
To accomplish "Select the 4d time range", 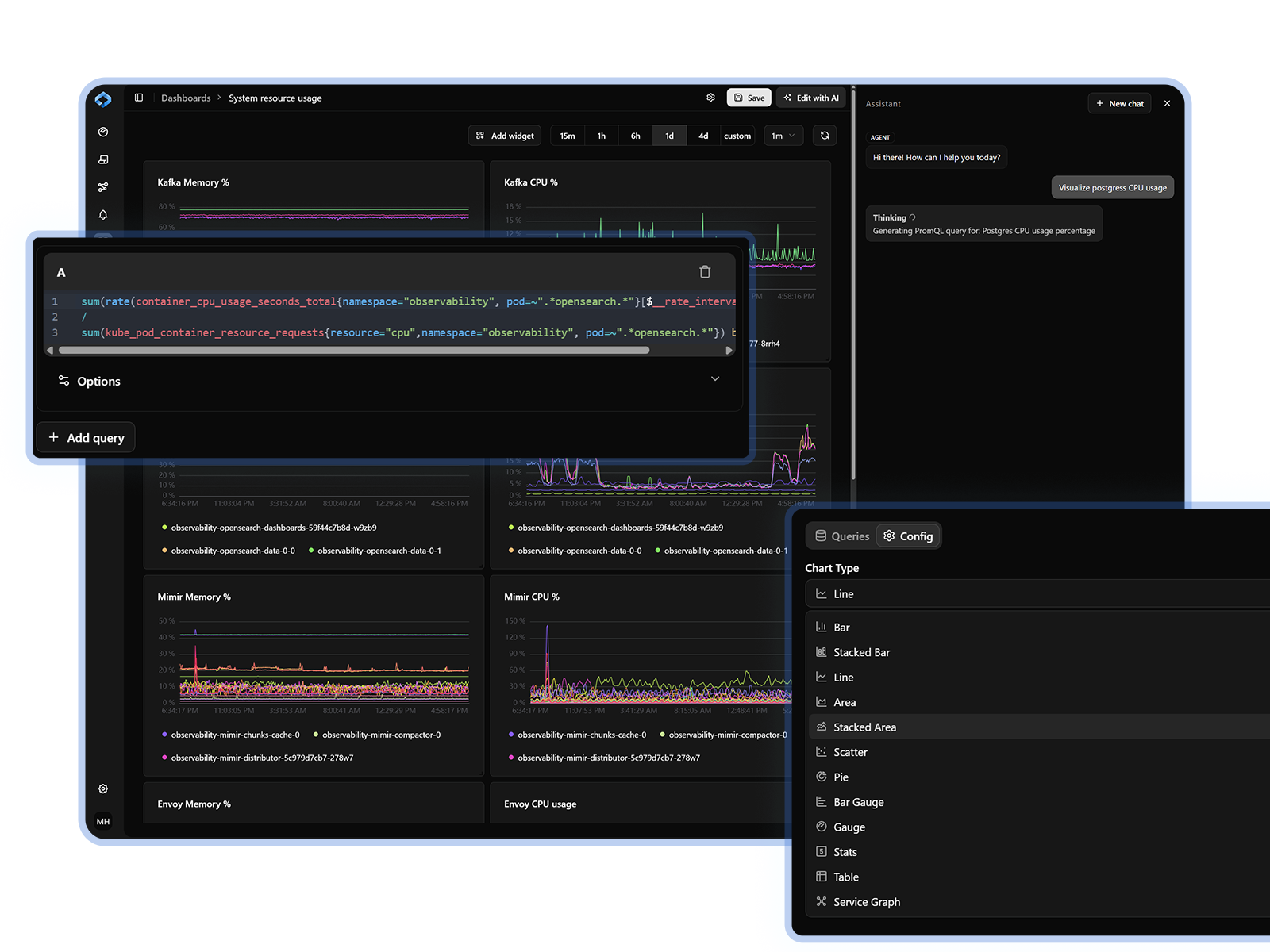I will (x=702, y=135).
